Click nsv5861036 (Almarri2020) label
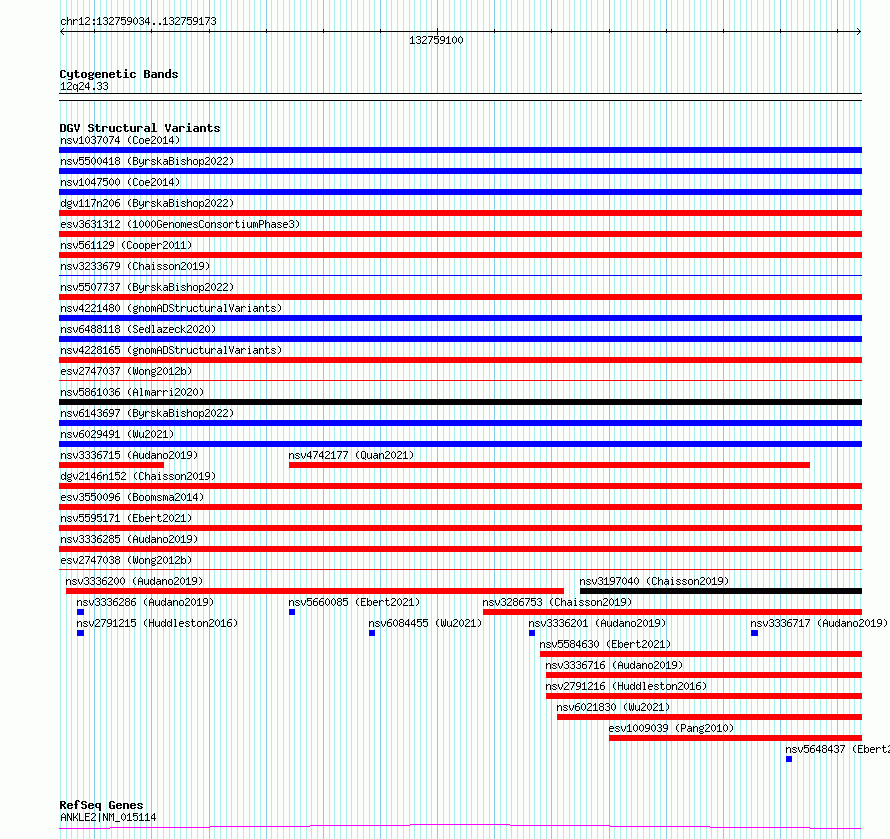This screenshot has height=839, width=890. point(132,392)
